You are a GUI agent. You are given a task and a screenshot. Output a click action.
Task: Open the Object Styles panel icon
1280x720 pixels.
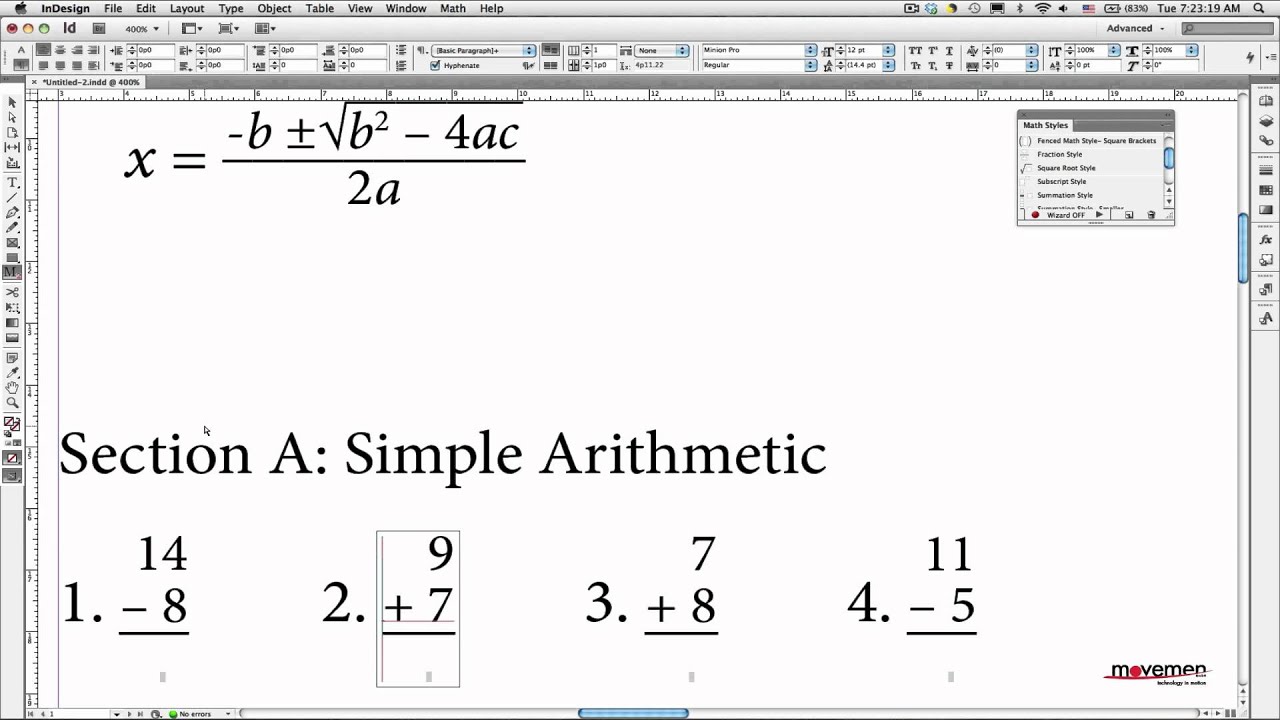coord(1266,260)
